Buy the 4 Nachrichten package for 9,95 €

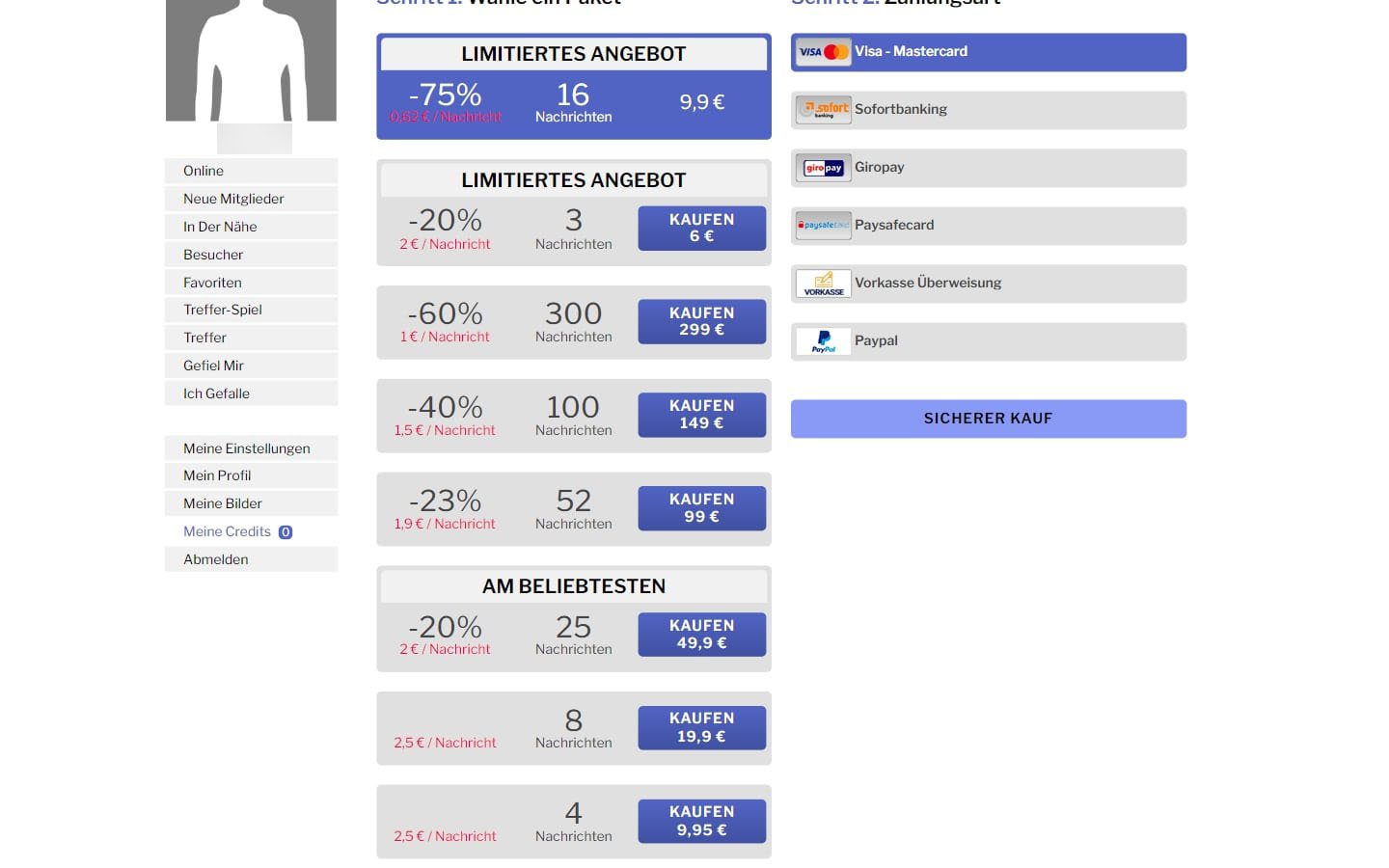coord(701,822)
